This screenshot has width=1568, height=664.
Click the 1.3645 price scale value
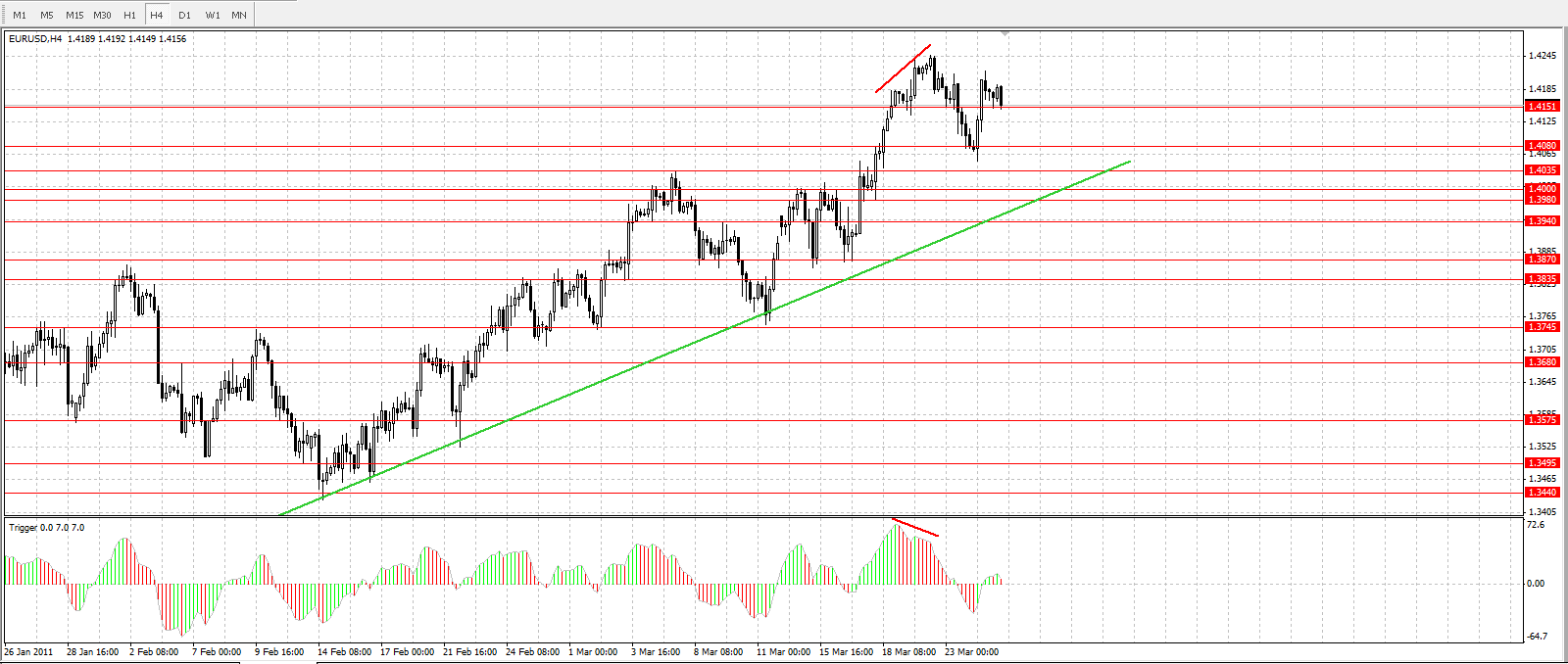pyautogui.click(x=1543, y=381)
